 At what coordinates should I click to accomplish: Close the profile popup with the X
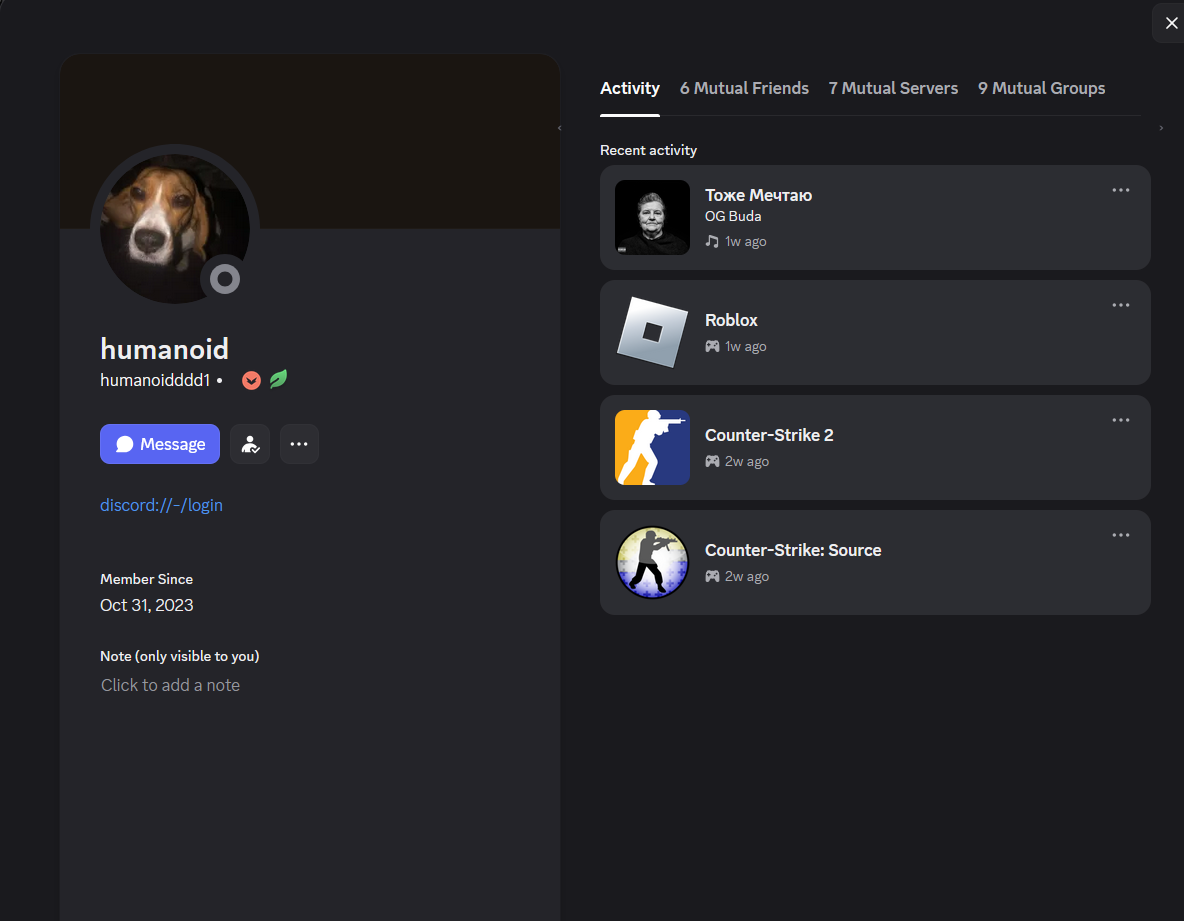tap(1170, 23)
